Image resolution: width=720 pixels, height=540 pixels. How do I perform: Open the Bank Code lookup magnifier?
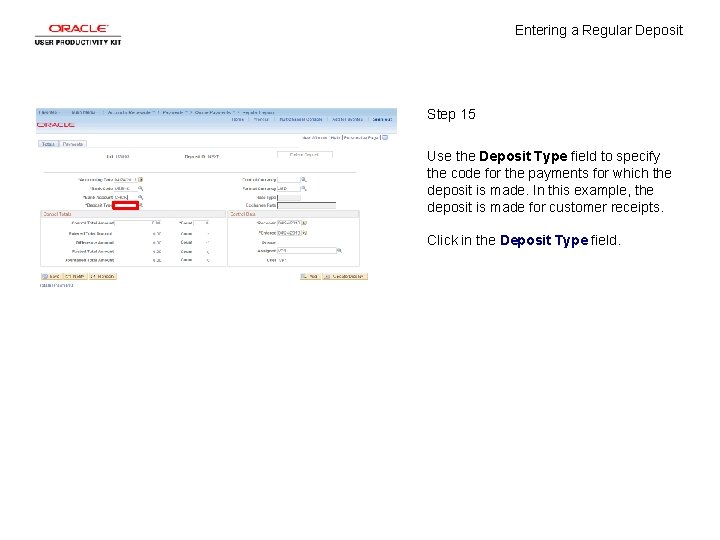[x=141, y=188]
